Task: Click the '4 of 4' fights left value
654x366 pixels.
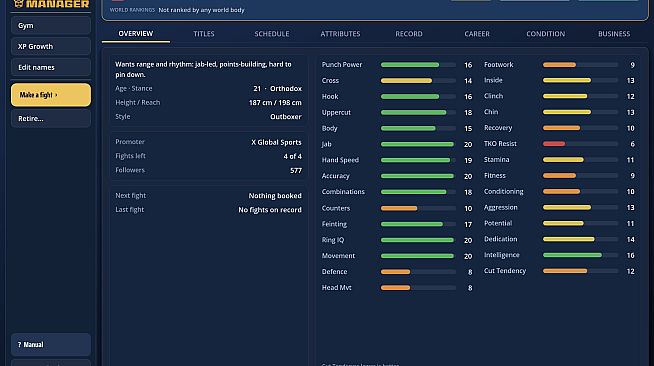Action: (x=292, y=156)
